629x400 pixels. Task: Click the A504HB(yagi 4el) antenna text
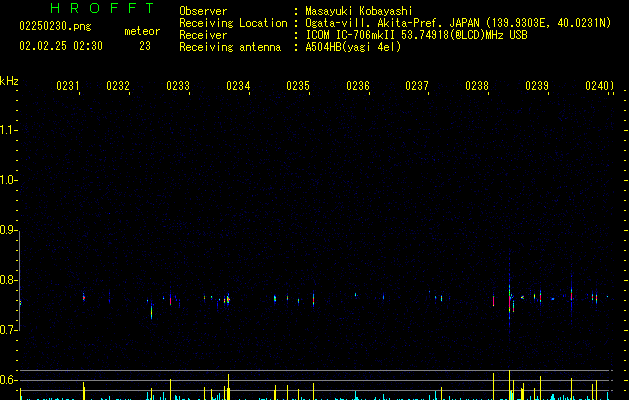(x=353, y=47)
